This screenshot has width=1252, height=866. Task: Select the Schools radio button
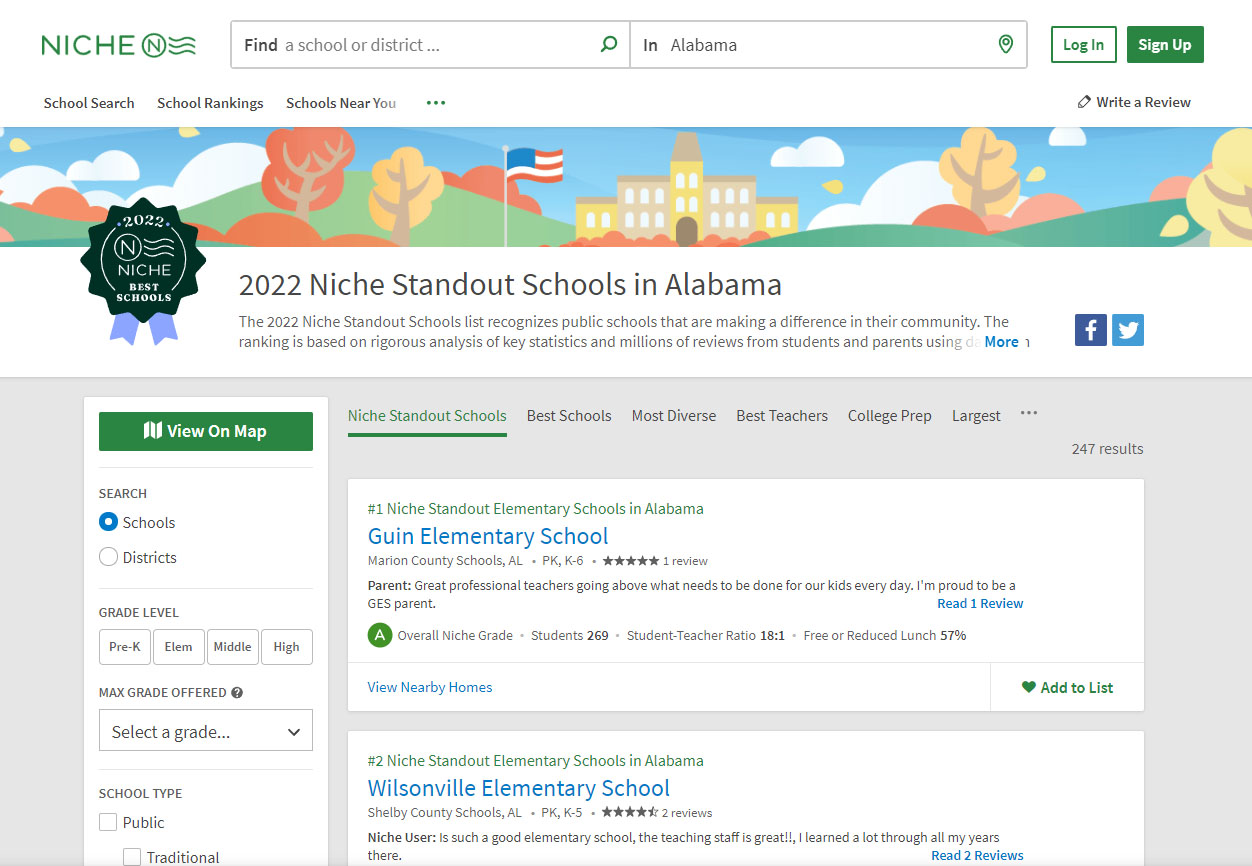point(109,522)
